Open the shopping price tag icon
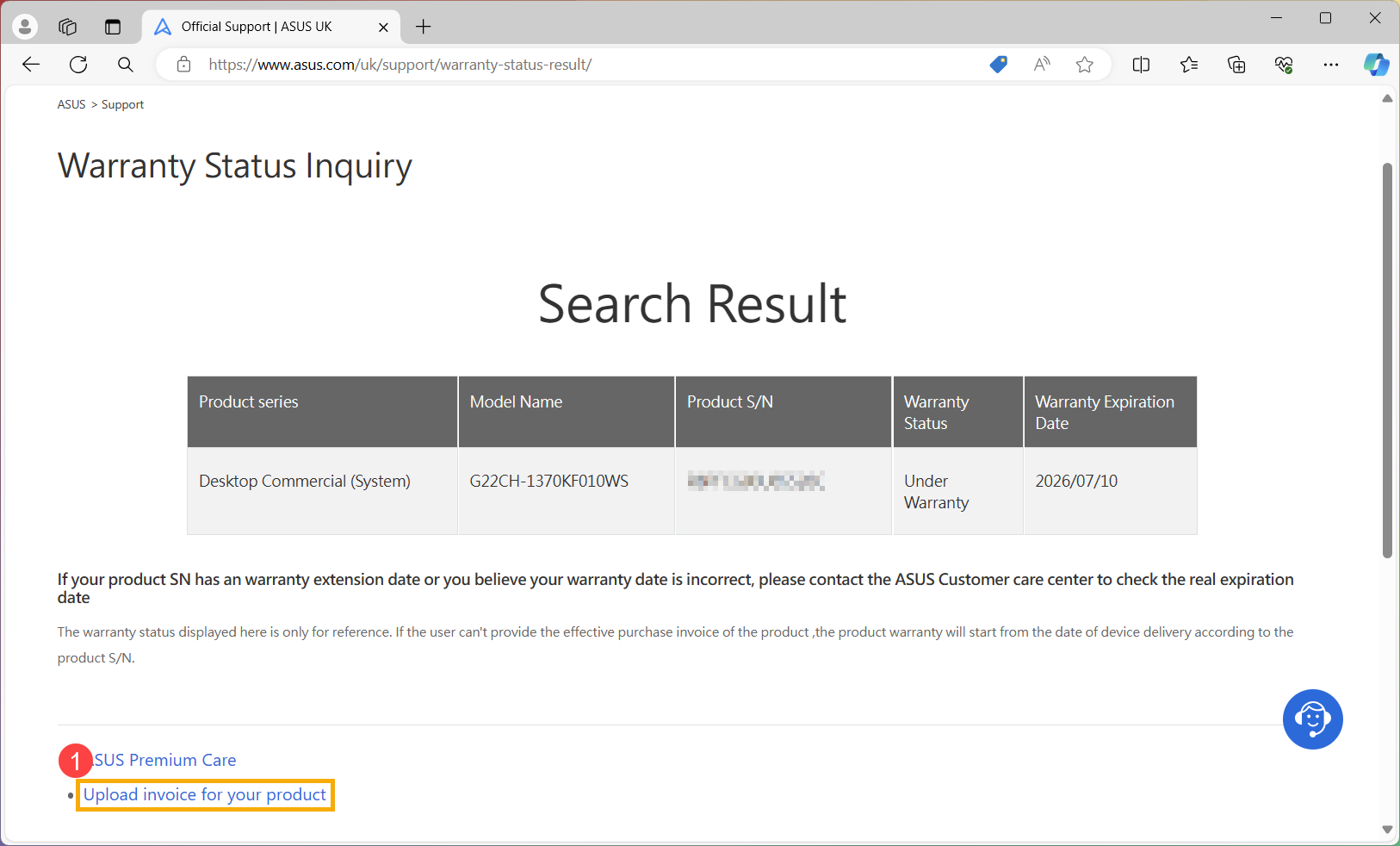The width and height of the screenshot is (1400, 846). click(x=998, y=65)
